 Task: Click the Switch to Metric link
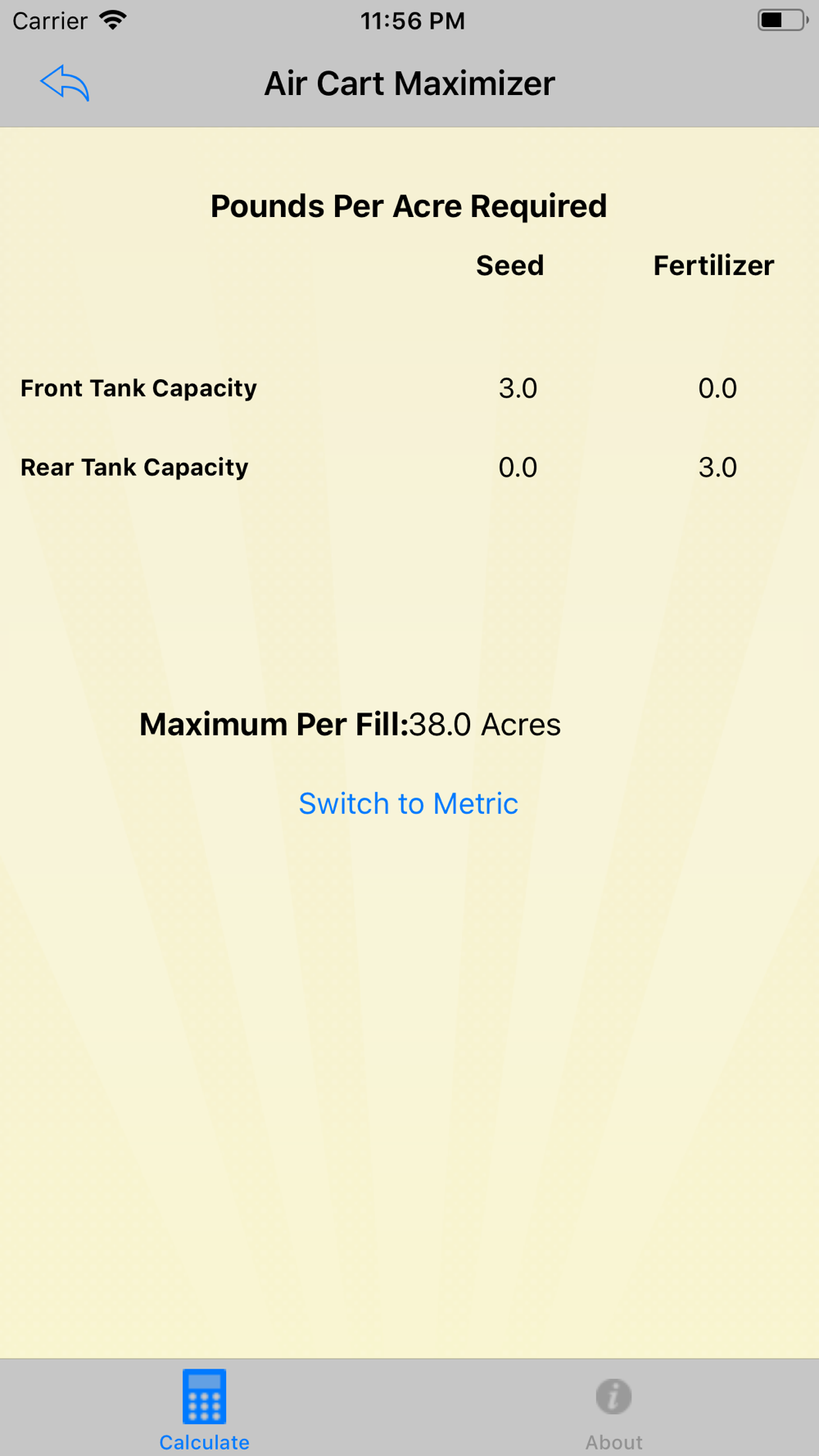408,803
